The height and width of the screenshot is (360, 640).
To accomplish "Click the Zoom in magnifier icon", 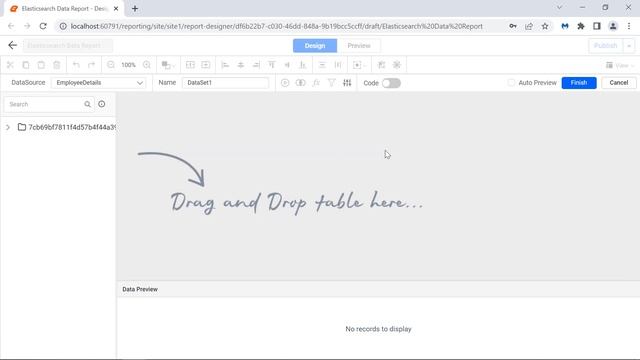I will 147,65.
